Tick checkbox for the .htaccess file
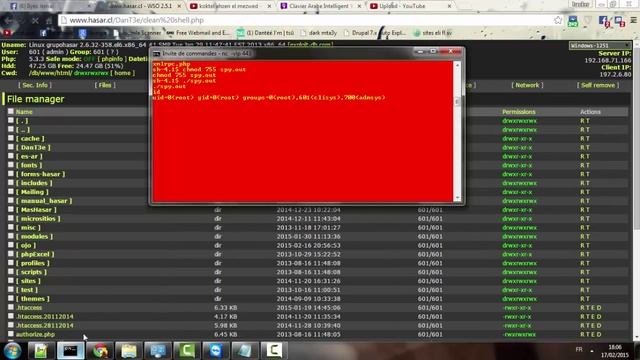Image resolution: width=640 pixels, height=360 pixels. point(11,307)
